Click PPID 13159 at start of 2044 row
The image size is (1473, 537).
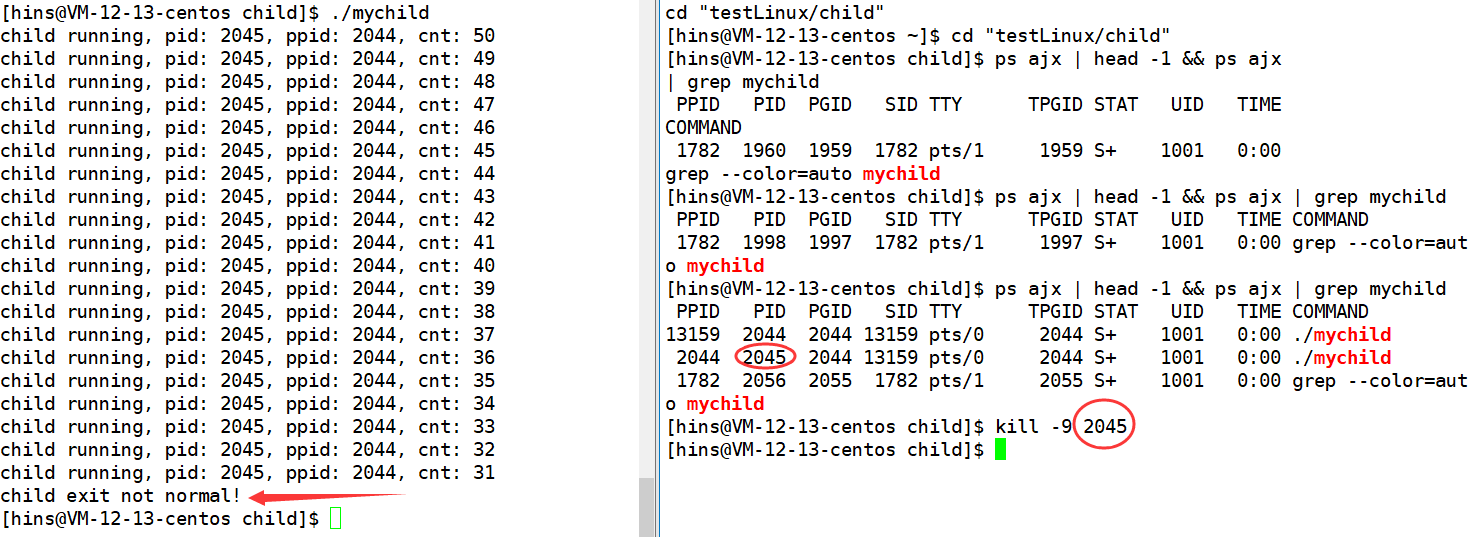pyautogui.click(x=692, y=335)
